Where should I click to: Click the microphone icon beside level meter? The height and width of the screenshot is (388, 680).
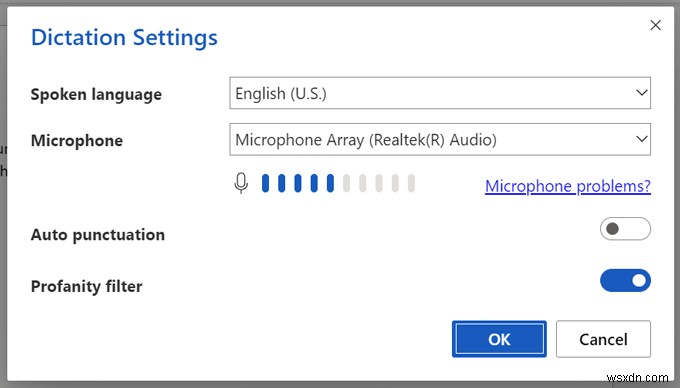[241, 183]
